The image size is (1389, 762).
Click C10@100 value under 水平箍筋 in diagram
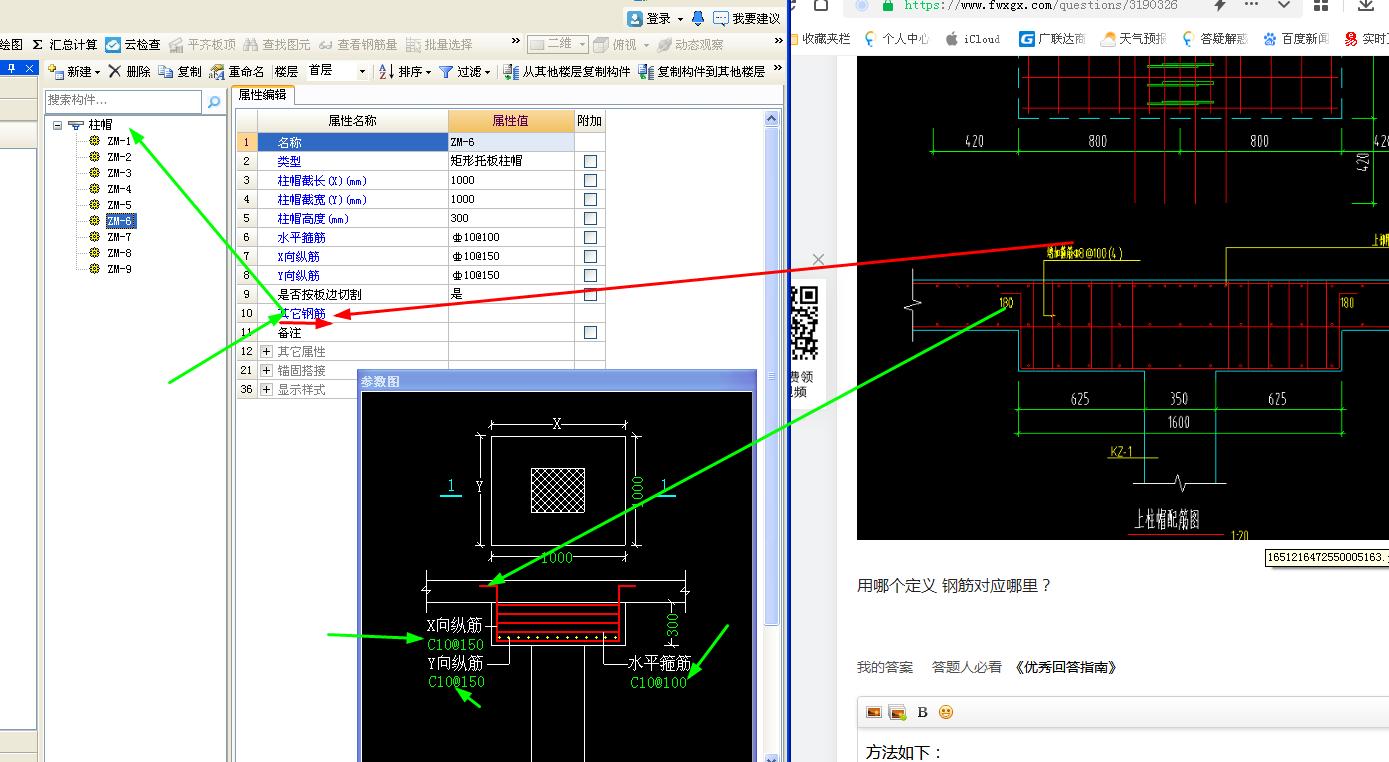(x=658, y=682)
